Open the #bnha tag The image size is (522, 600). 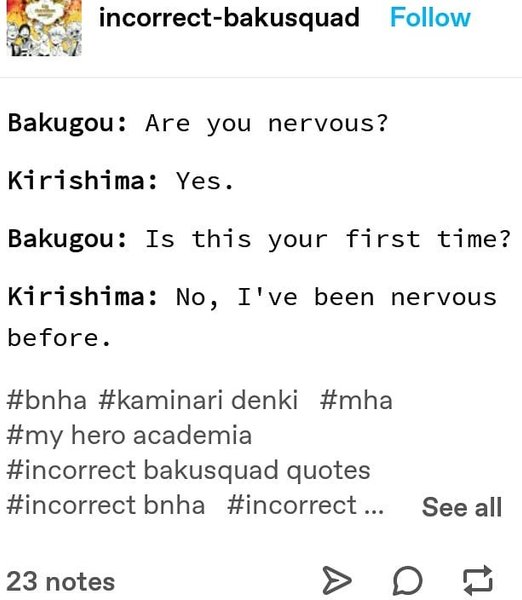[x=46, y=401]
